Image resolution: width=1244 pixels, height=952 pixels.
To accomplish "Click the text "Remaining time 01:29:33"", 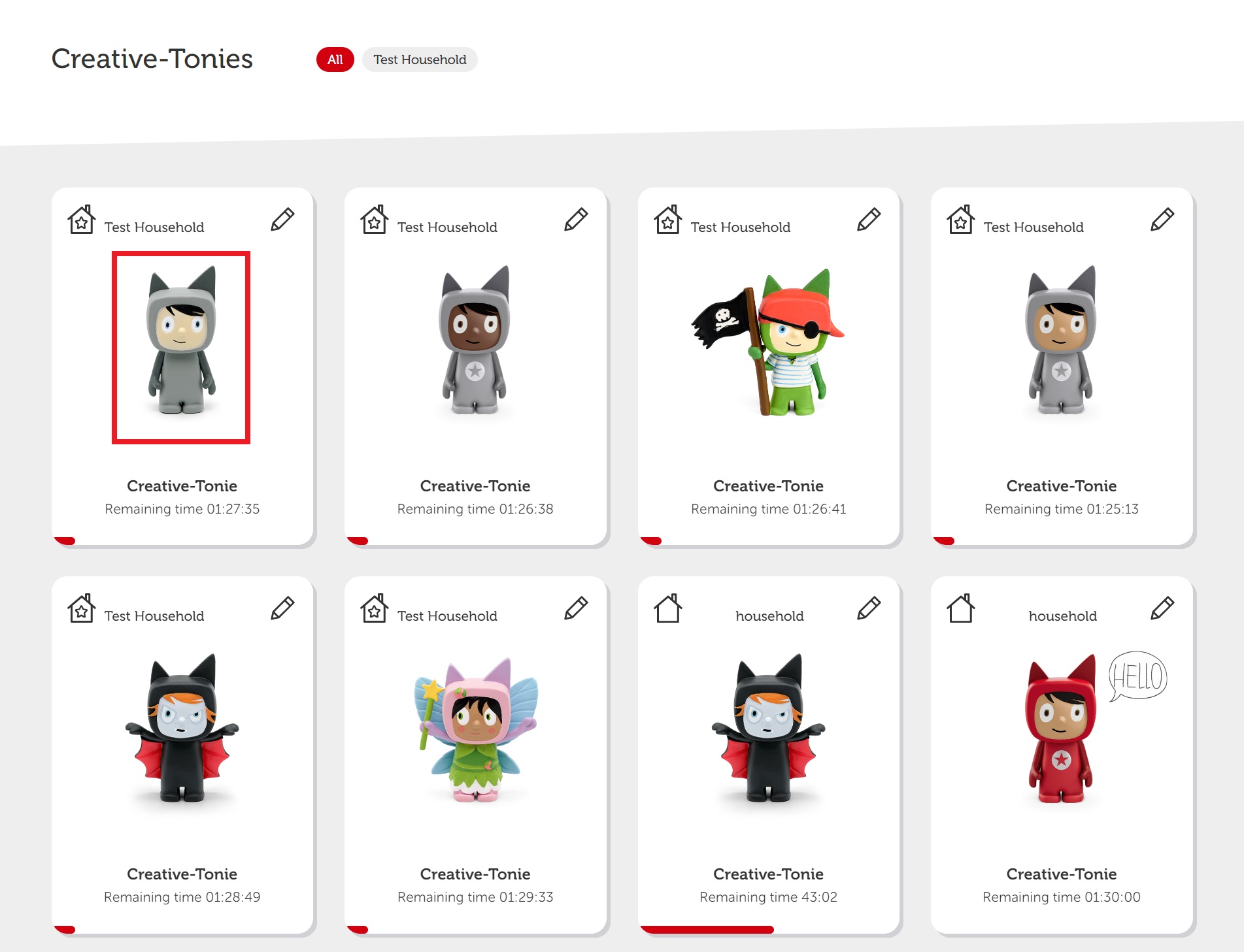I will tap(475, 896).
